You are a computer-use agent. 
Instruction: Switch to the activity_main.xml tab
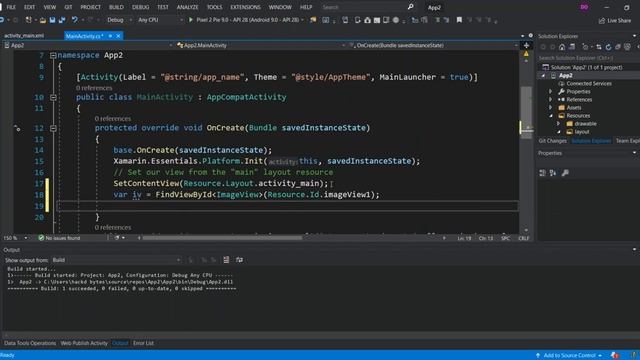pos(24,36)
